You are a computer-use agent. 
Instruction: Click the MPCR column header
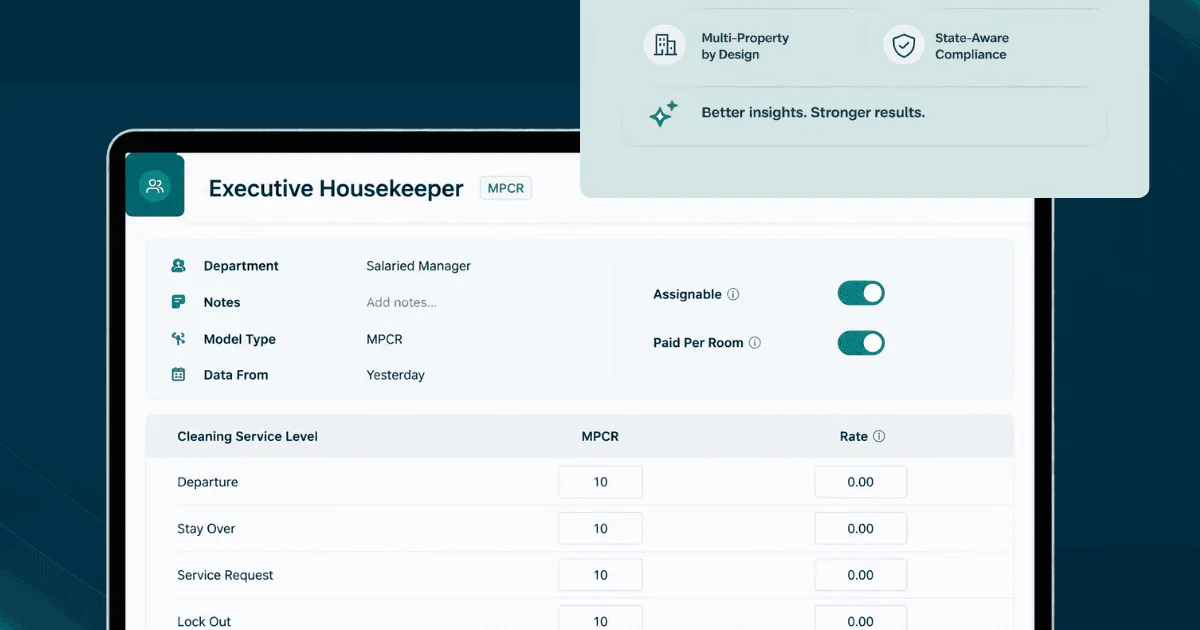[x=600, y=437]
